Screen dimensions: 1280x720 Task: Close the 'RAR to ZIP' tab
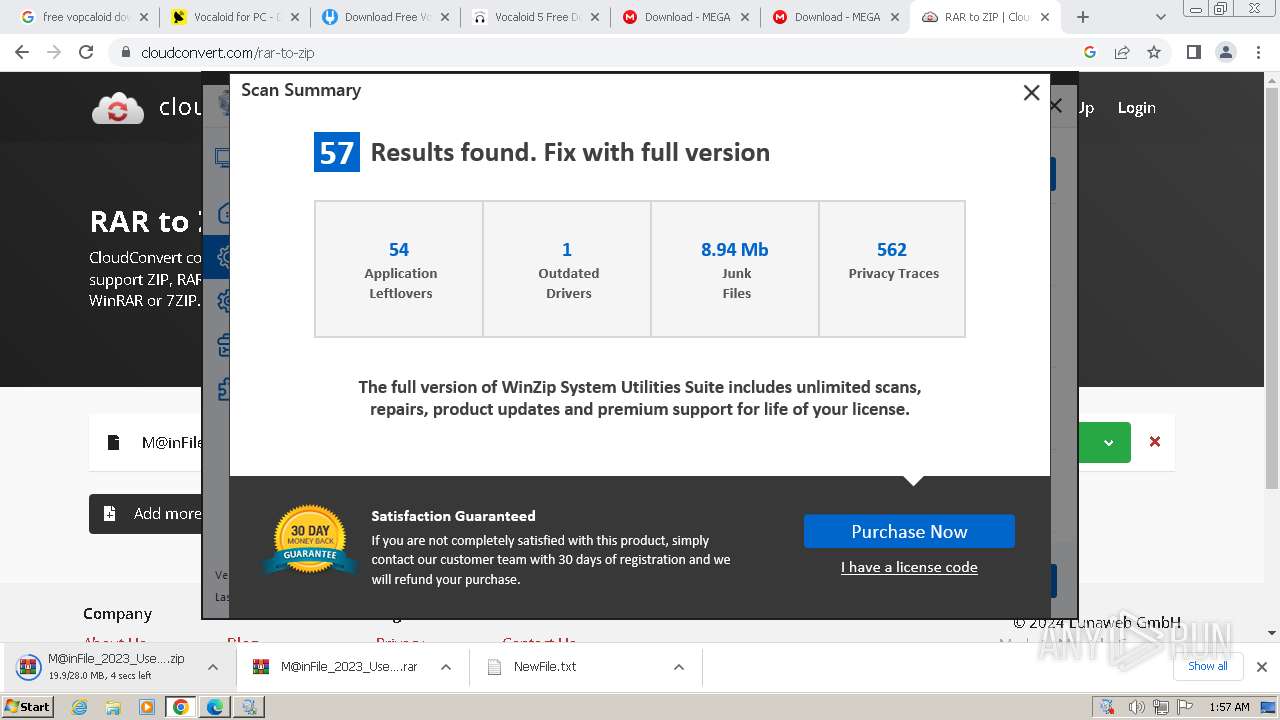[x=1046, y=17]
